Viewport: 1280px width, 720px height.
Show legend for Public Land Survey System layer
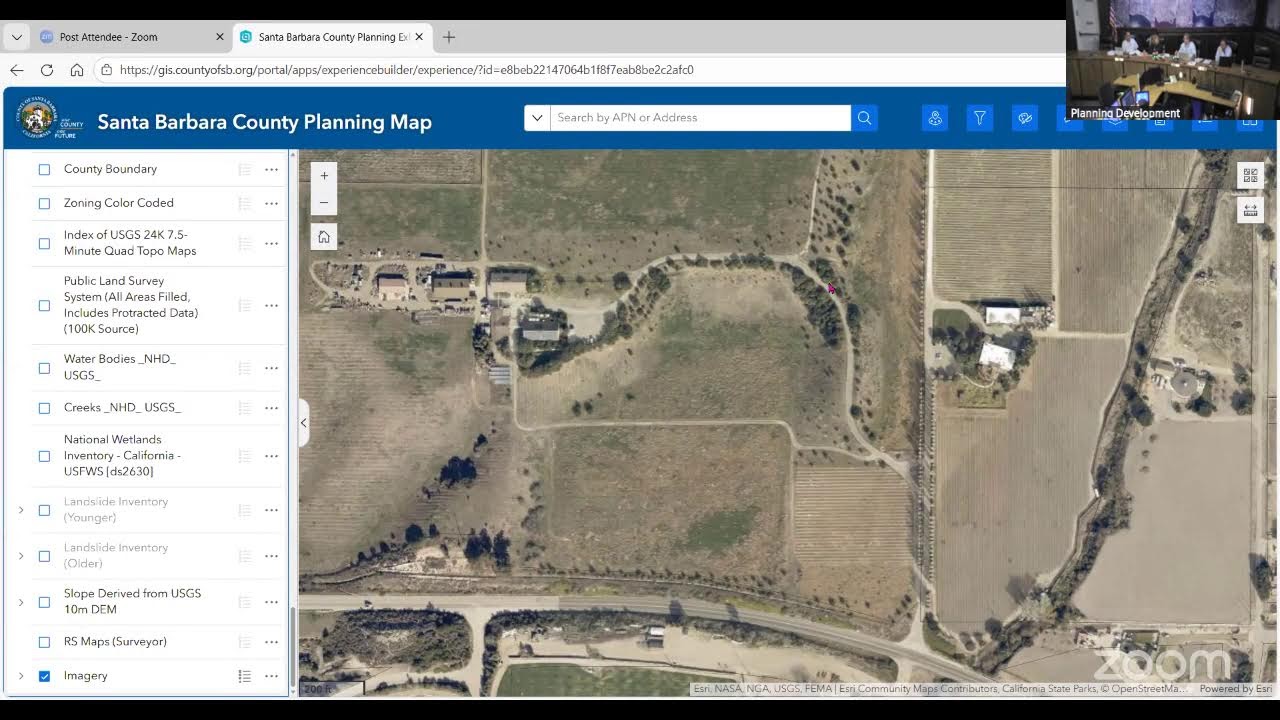(x=244, y=305)
